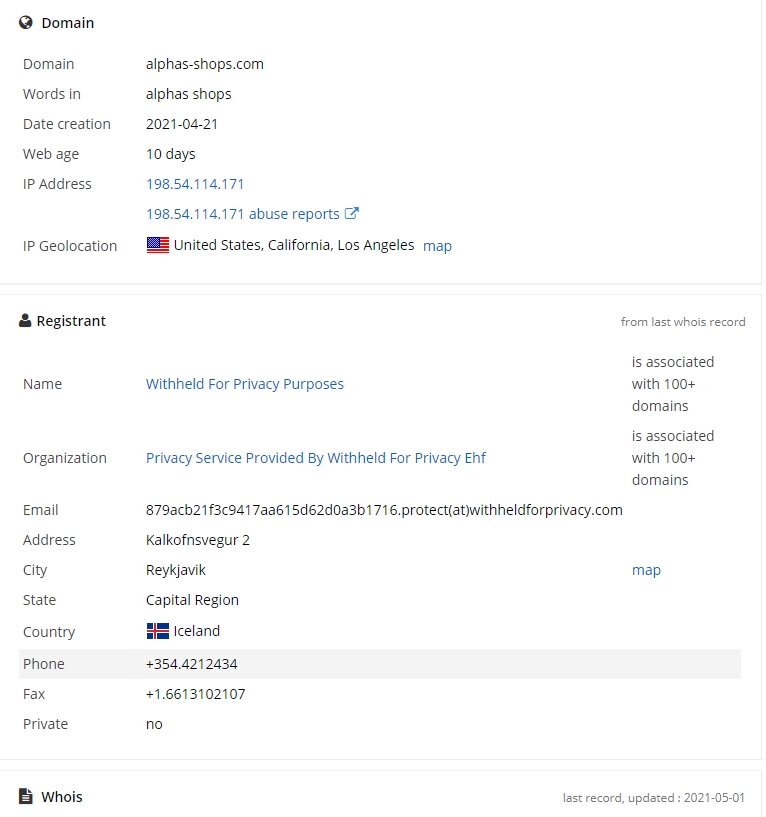Select the alphas-shops.com domain text
The height and width of the screenshot is (817, 766).
[x=205, y=64]
